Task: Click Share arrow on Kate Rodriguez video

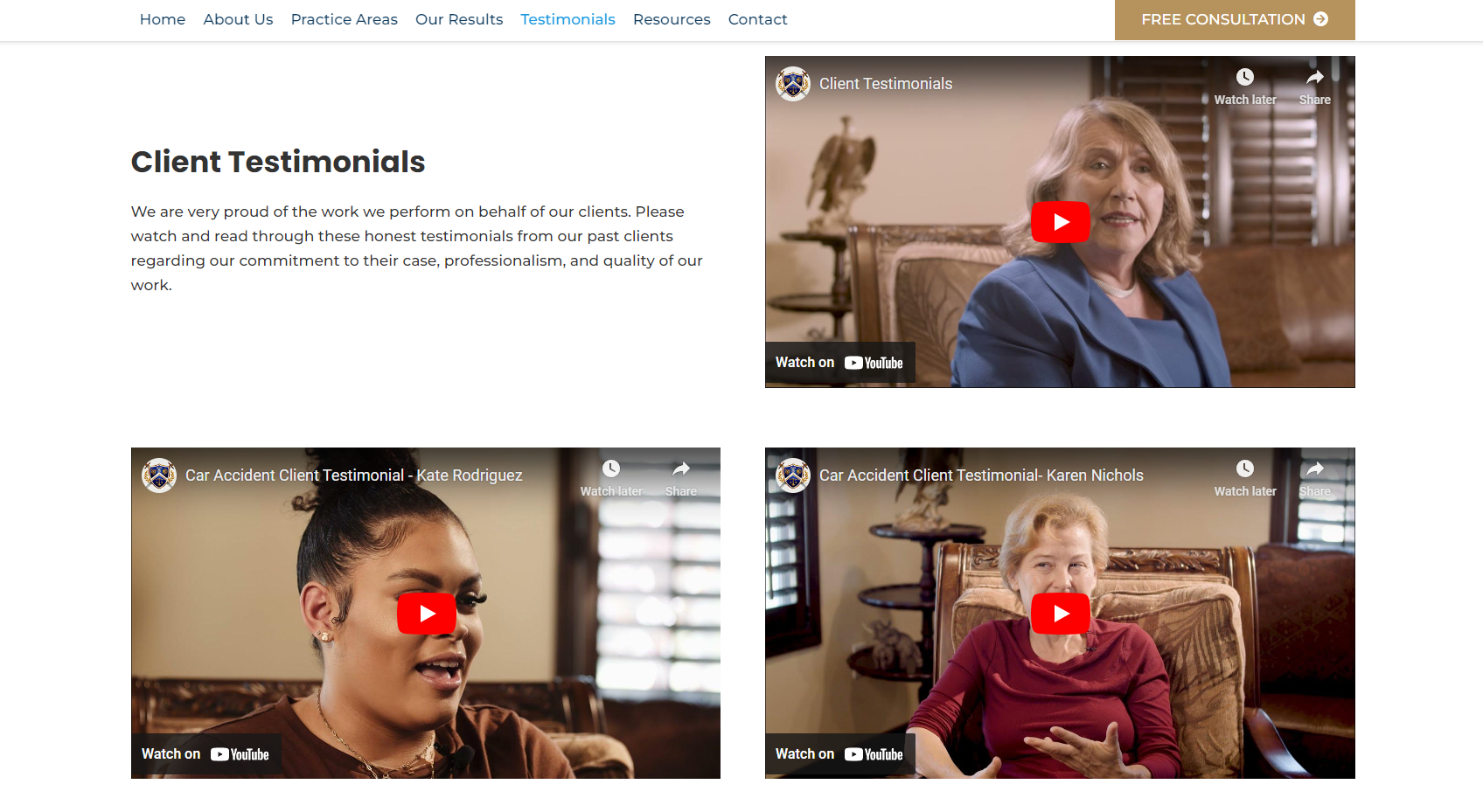Action: (x=681, y=468)
